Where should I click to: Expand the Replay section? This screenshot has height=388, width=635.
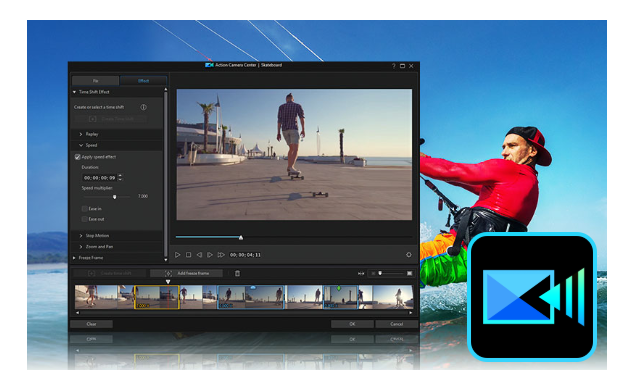81,134
